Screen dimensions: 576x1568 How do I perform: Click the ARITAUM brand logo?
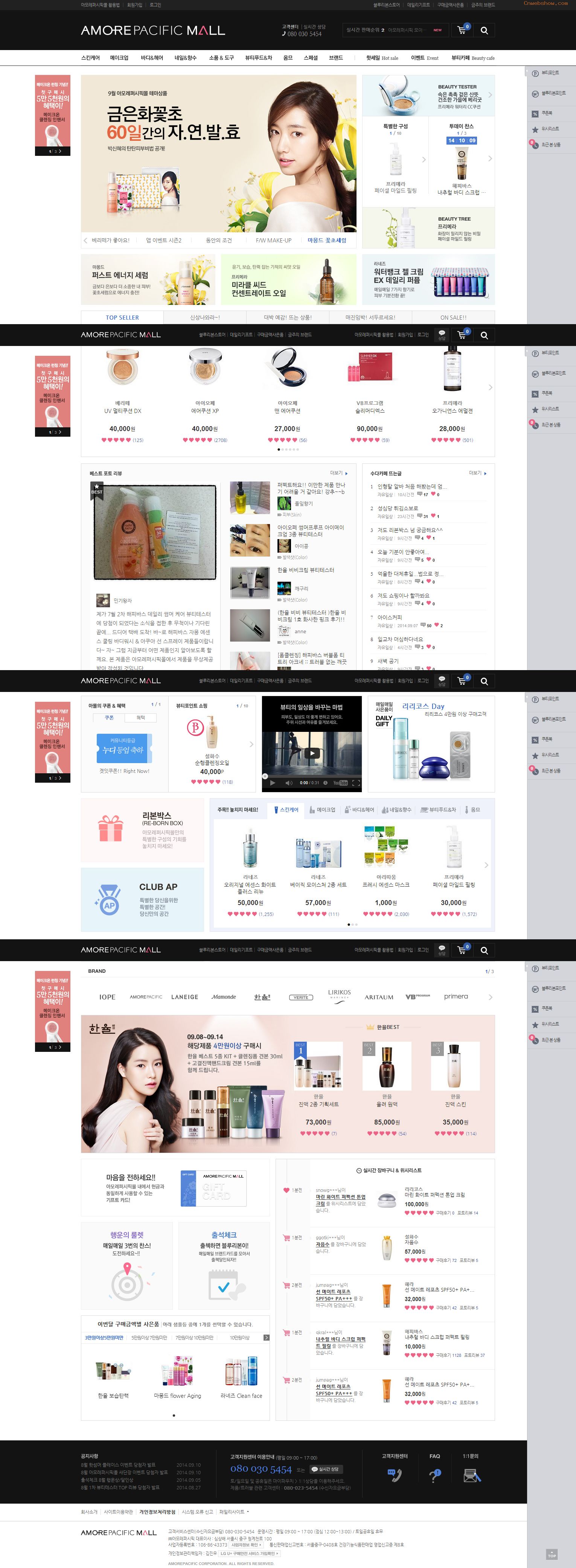(379, 997)
